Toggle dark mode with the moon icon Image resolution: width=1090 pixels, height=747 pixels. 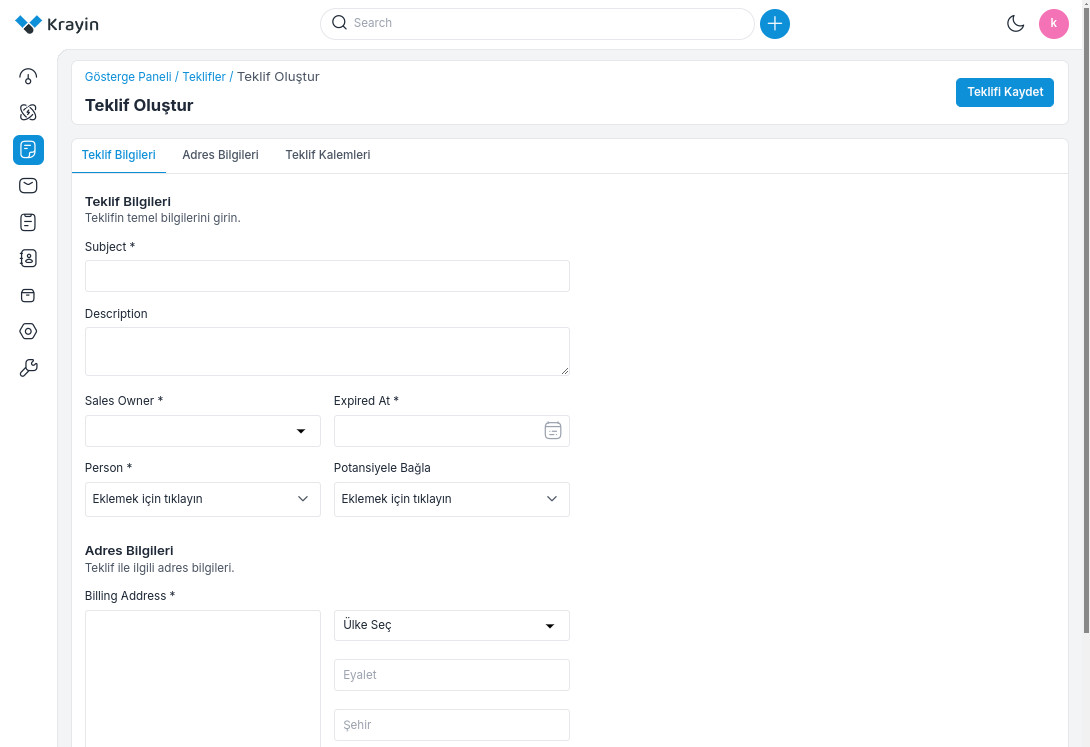(x=1015, y=23)
